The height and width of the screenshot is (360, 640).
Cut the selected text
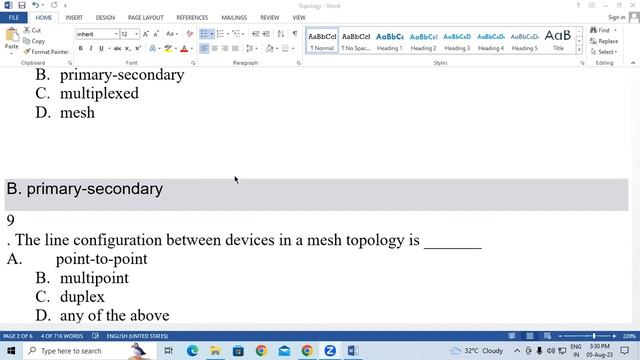pos(32,30)
